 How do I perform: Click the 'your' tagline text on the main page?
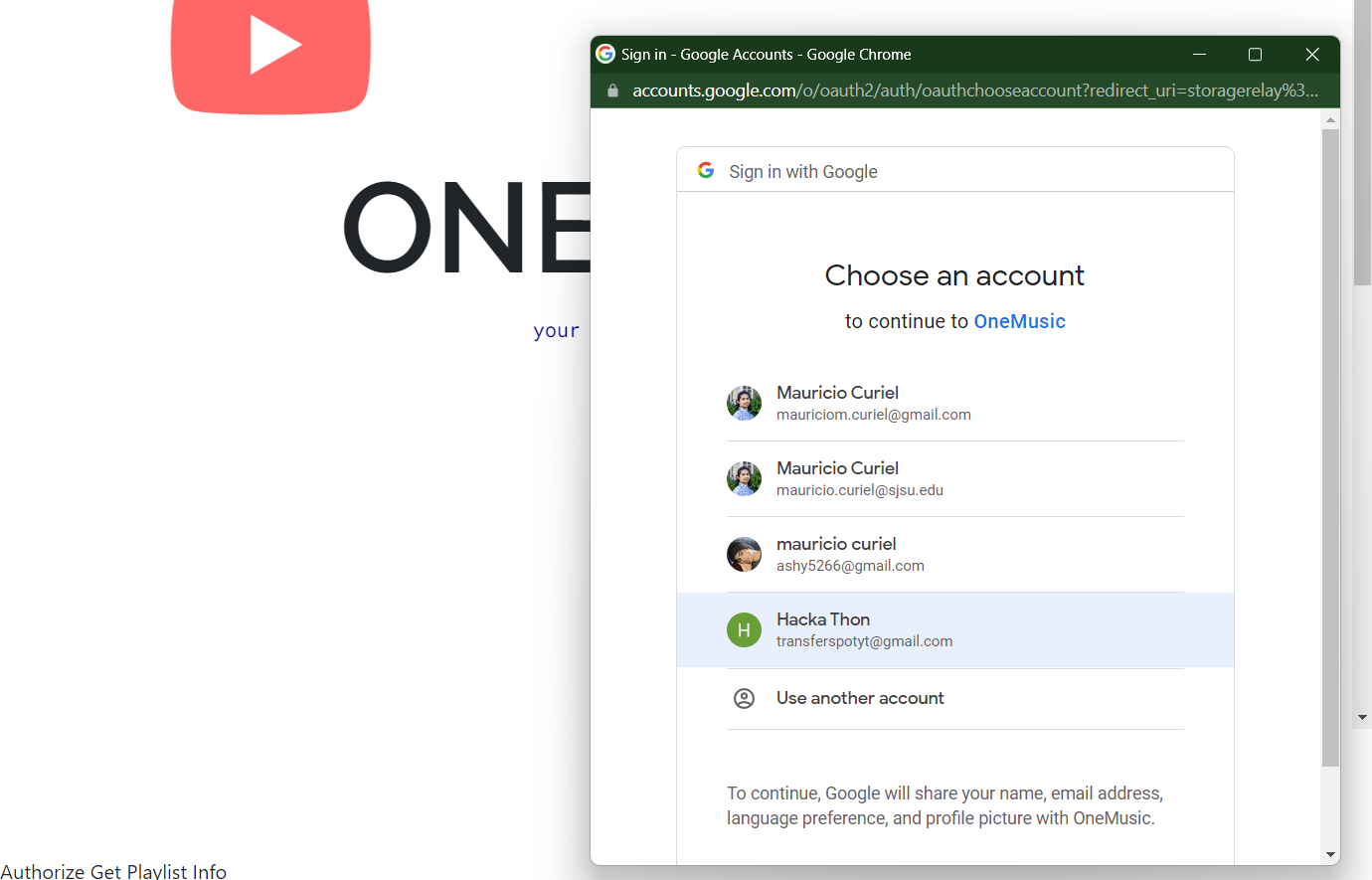(x=556, y=330)
